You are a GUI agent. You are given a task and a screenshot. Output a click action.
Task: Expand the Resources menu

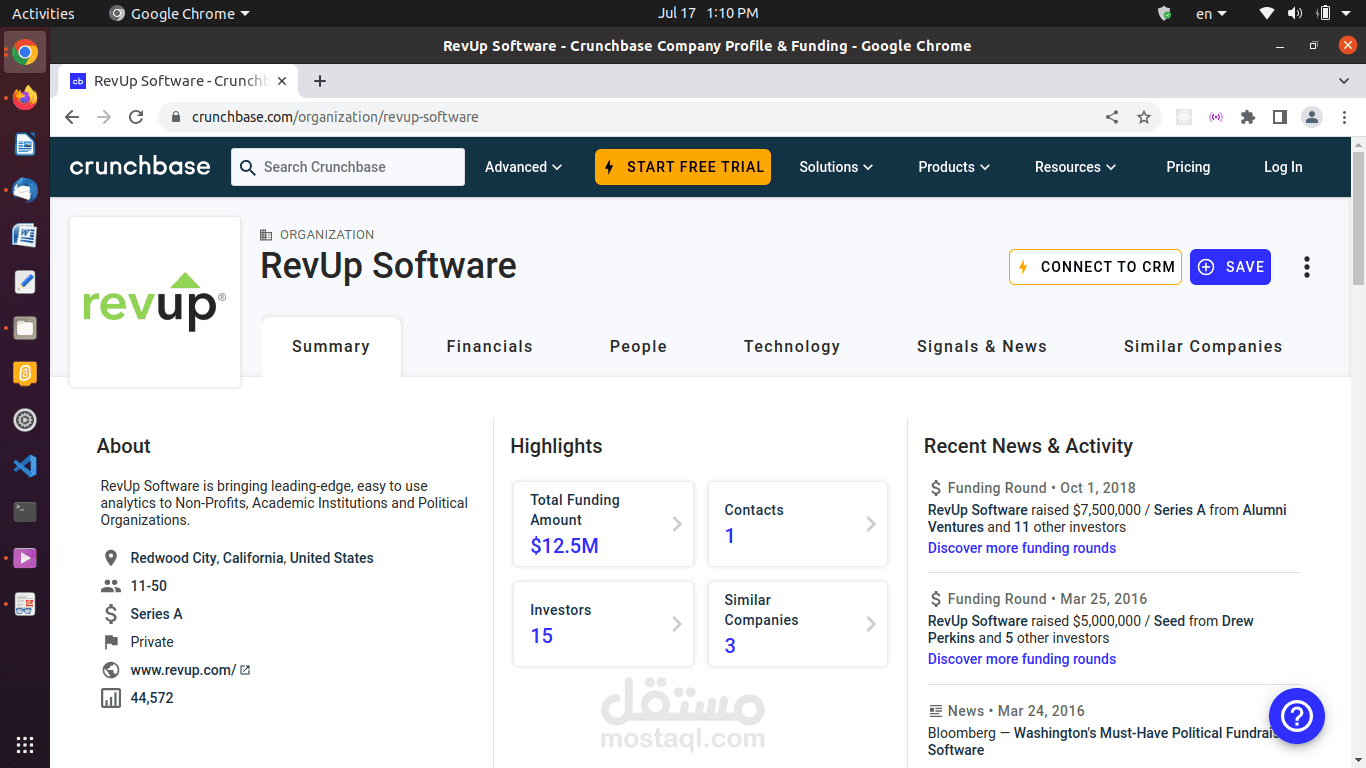(1075, 167)
